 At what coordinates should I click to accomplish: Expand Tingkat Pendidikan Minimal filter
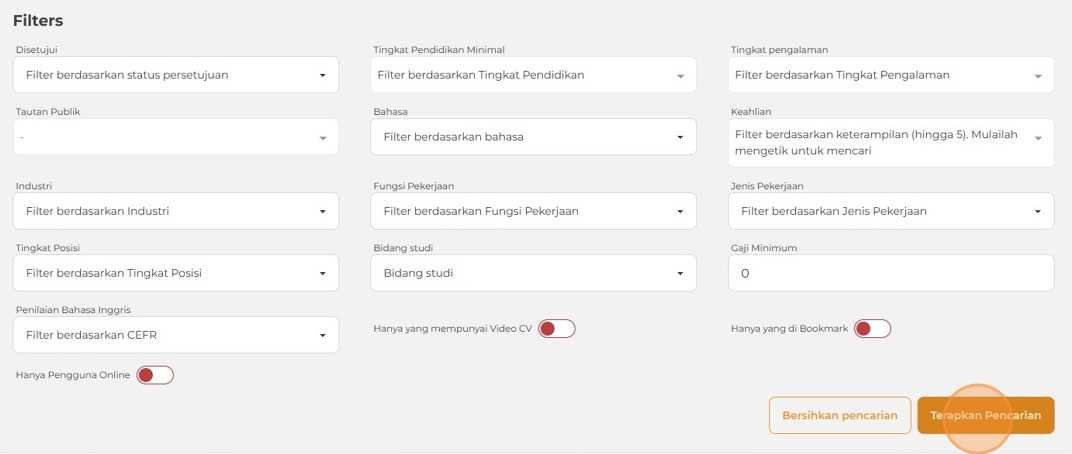(x=532, y=75)
